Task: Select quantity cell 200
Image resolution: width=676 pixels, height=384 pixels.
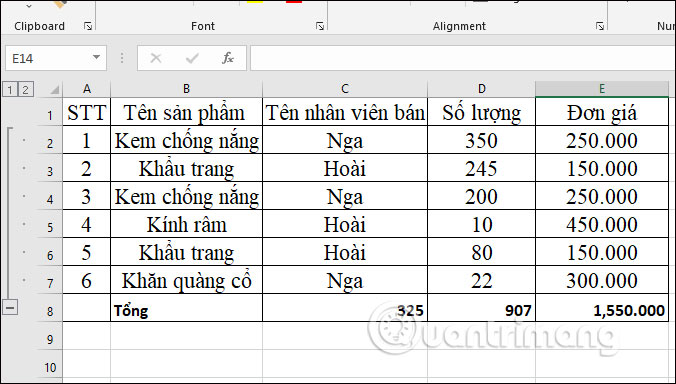Action: pyautogui.click(x=482, y=196)
